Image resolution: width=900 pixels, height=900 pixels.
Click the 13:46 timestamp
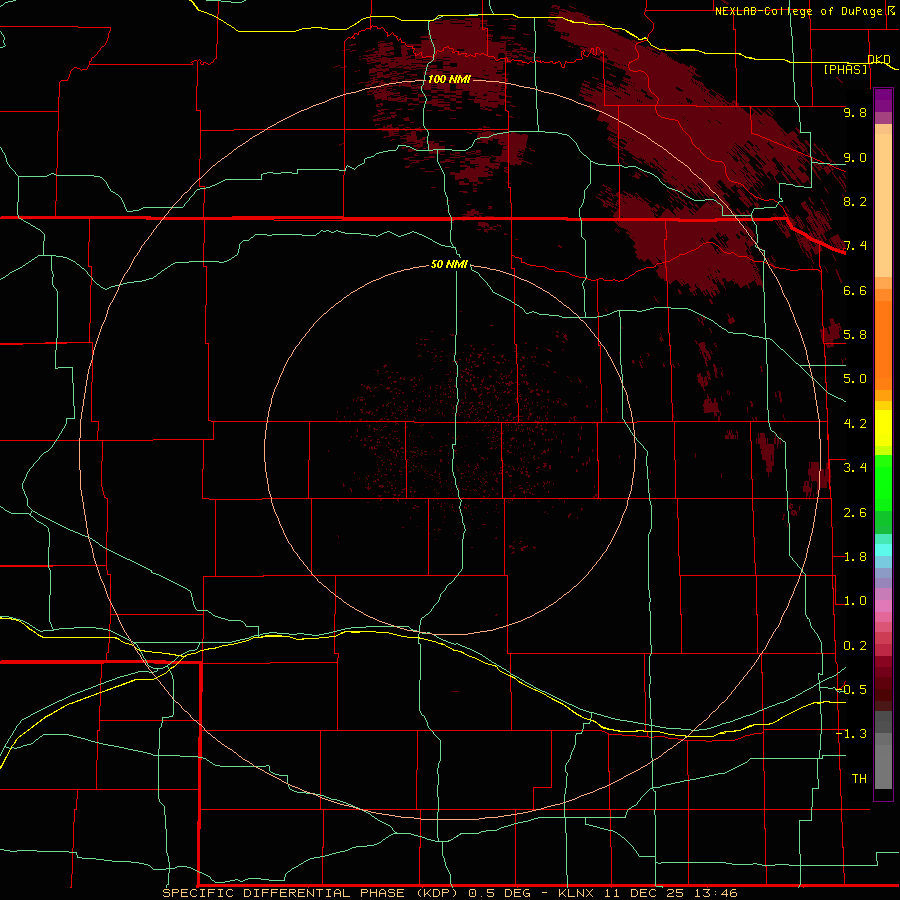pyautogui.click(x=716, y=893)
